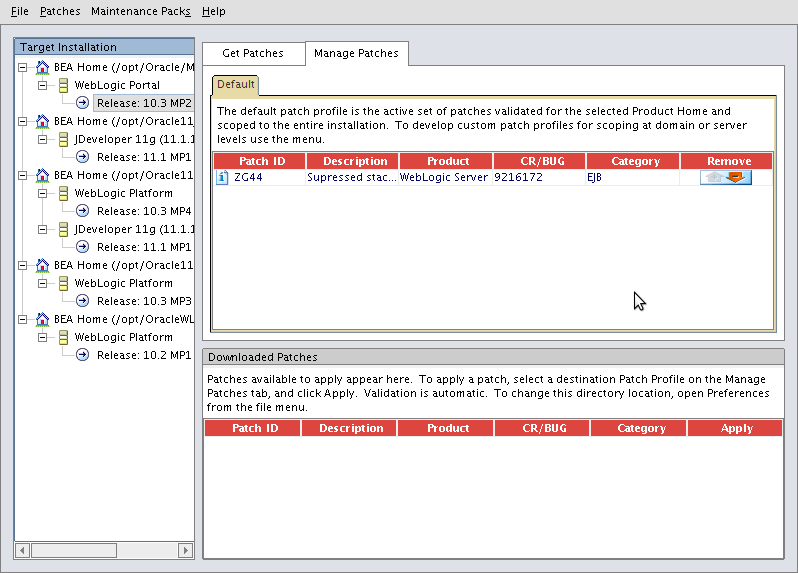Image resolution: width=798 pixels, height=573 pixels.
Task: Collapse WebLogic Platform above Release 10.2 MP1
Action: (43, 337)
